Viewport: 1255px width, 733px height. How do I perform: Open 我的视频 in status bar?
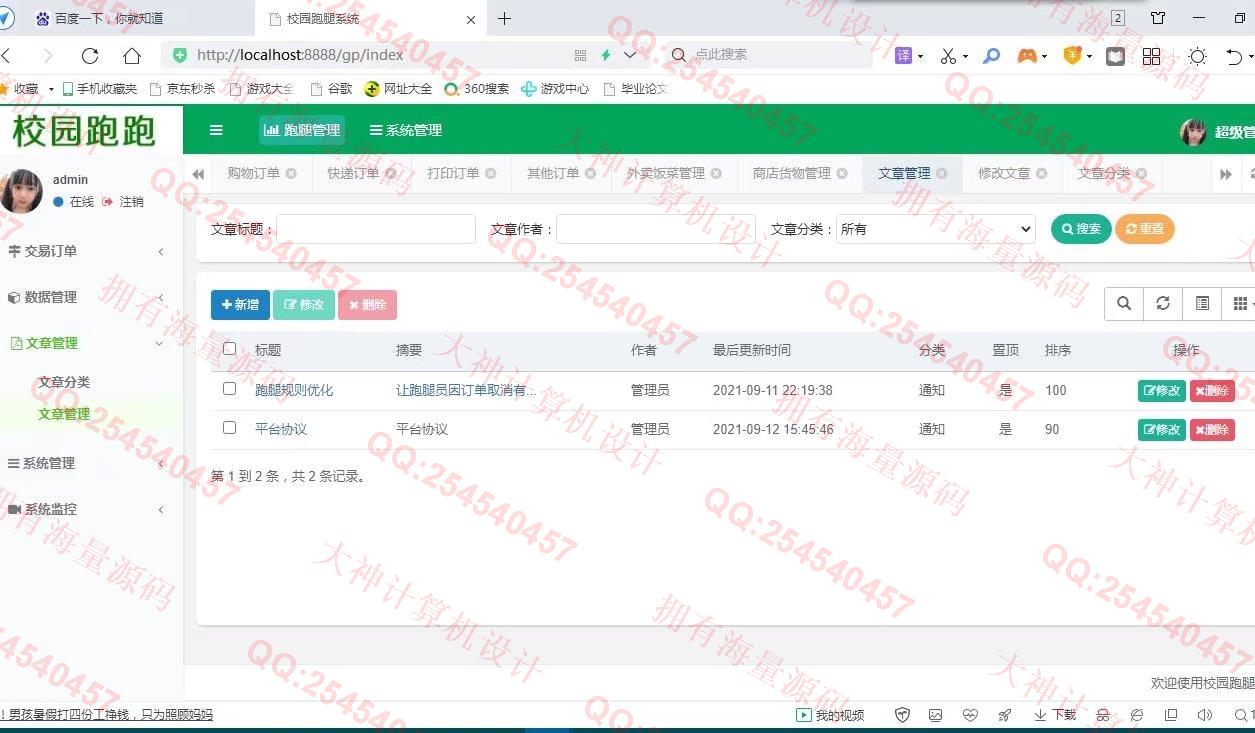[830, 715]
